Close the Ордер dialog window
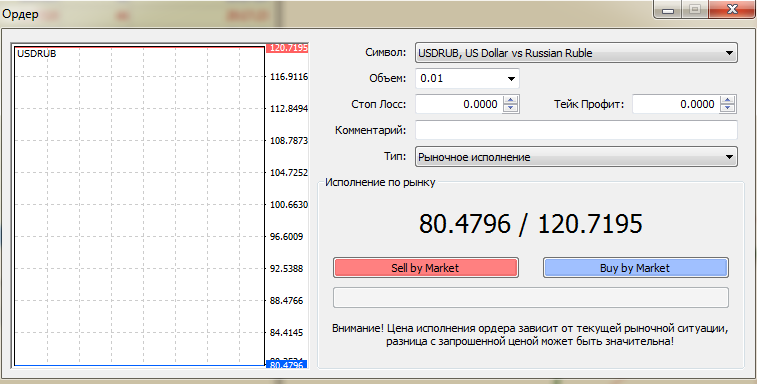Image resolution: width=757 pixels, height=384 pixels. coord(732,9)
